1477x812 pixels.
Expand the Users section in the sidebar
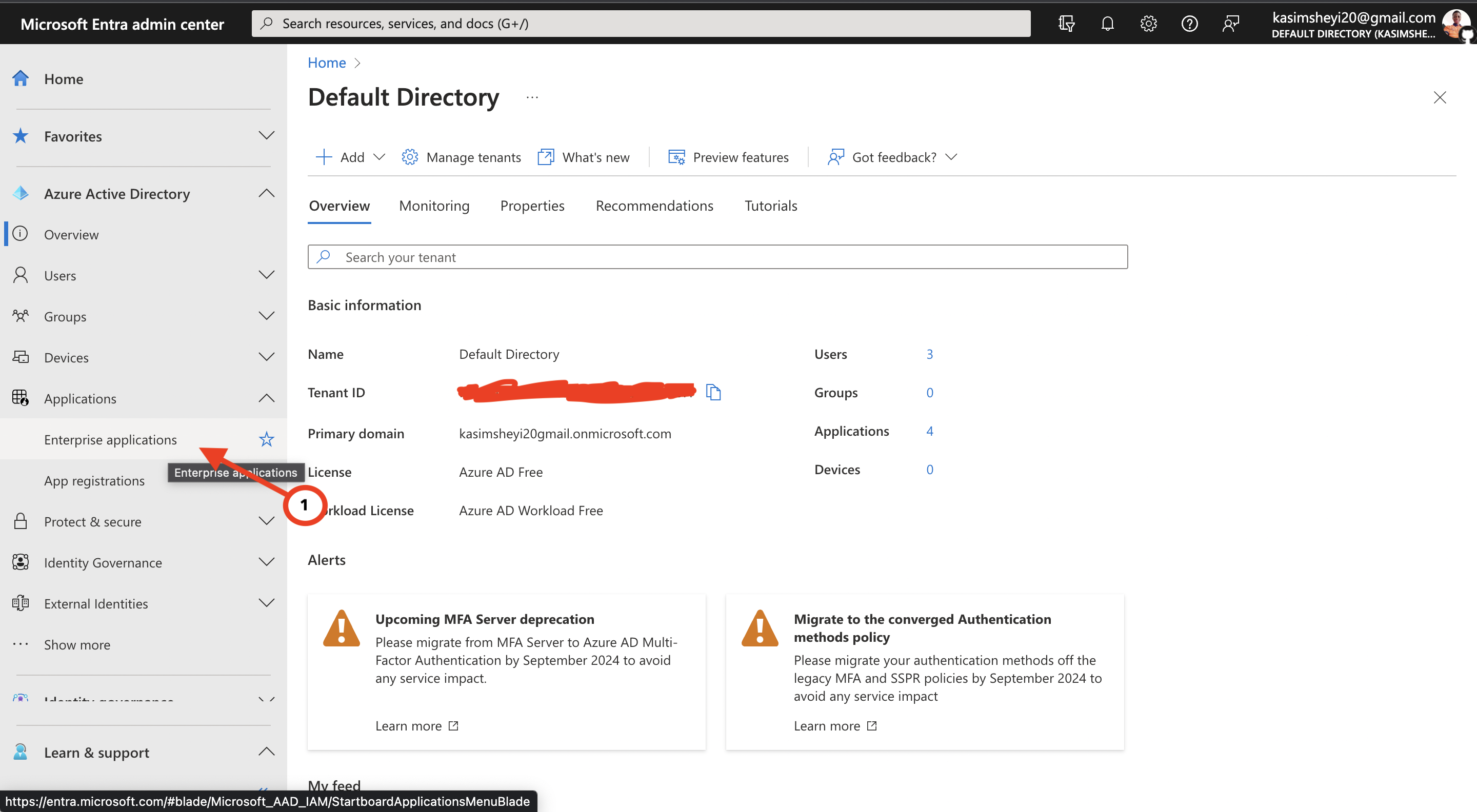pos(267,275)
